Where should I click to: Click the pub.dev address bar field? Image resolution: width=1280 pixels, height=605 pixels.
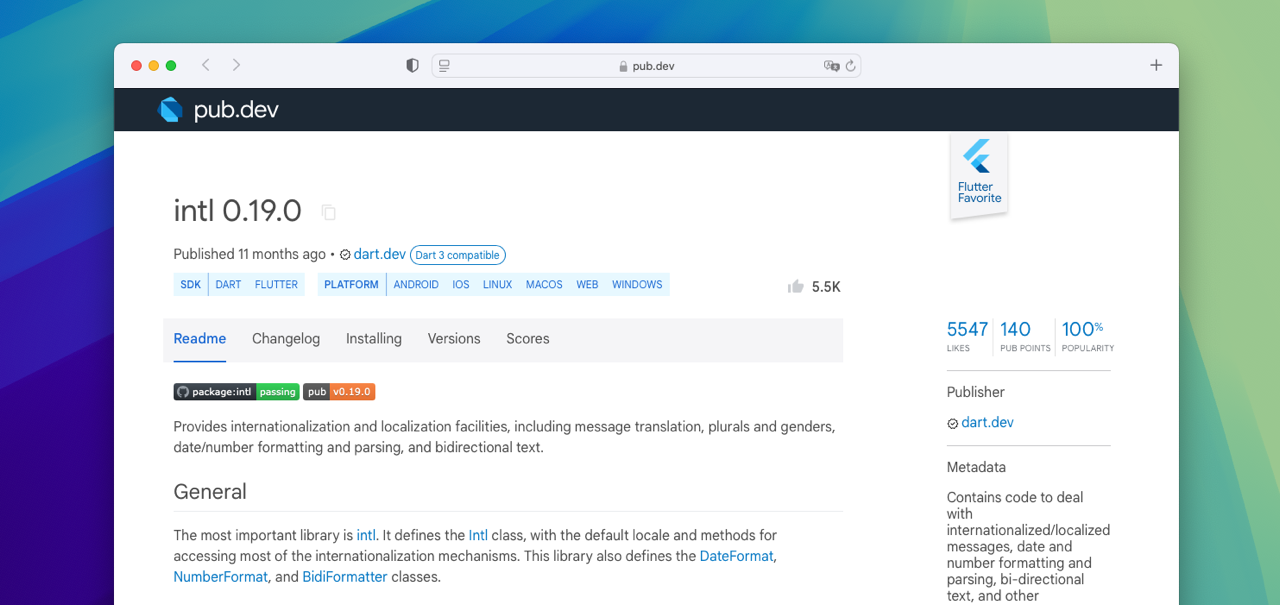[646, 66]
